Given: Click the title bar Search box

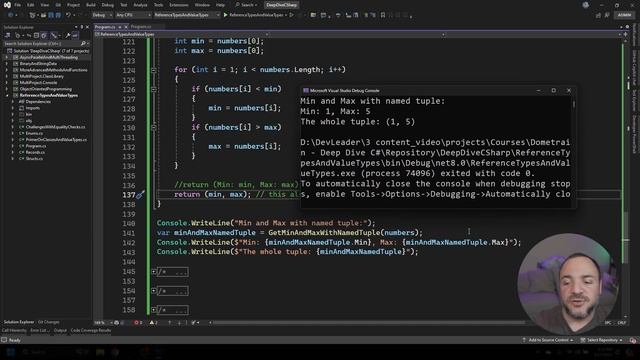Looking at the screenshot, I should [x=246, y=5].
